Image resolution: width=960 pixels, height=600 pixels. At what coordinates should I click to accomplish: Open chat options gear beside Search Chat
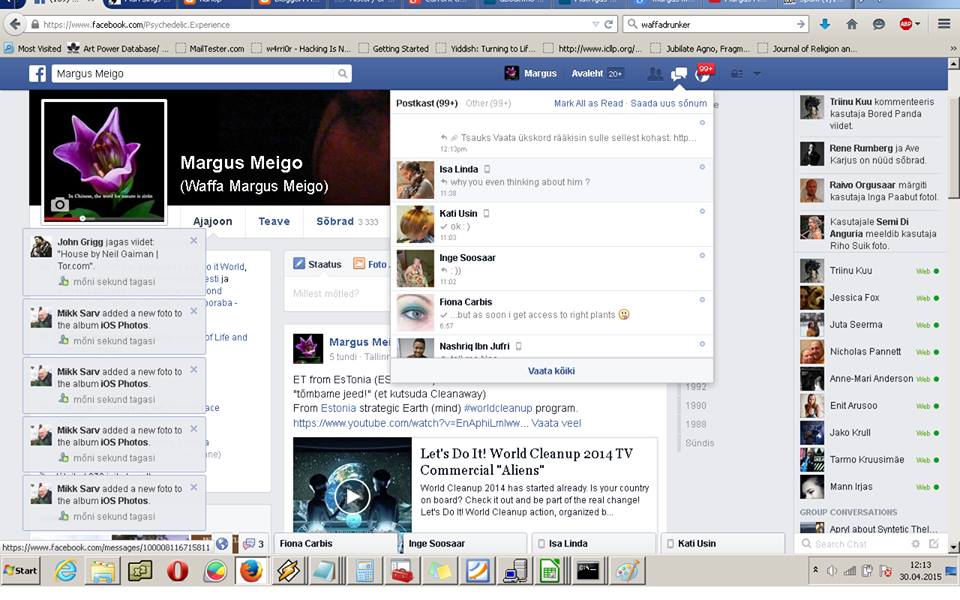pyautogui.click(x=916, y=544)
